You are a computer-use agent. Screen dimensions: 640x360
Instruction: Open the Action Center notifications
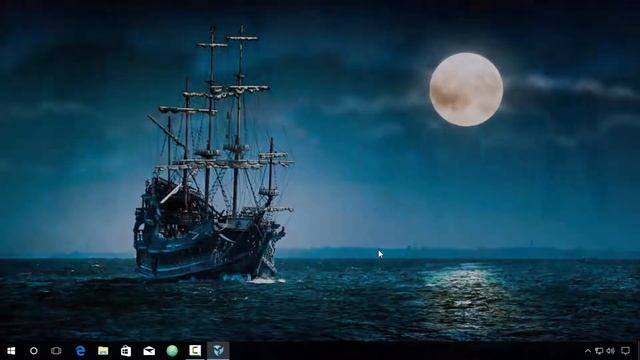pos(625,351)
